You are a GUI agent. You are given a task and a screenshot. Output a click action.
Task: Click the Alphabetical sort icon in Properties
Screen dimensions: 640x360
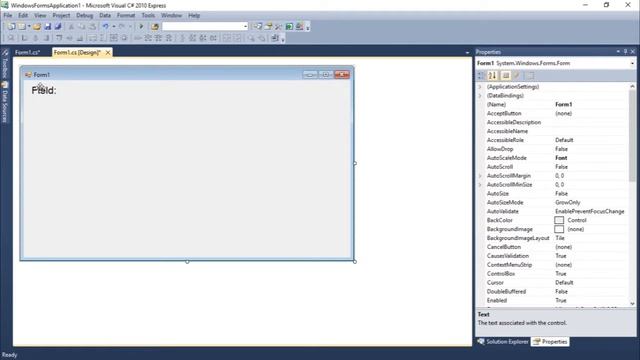[493, 76]
